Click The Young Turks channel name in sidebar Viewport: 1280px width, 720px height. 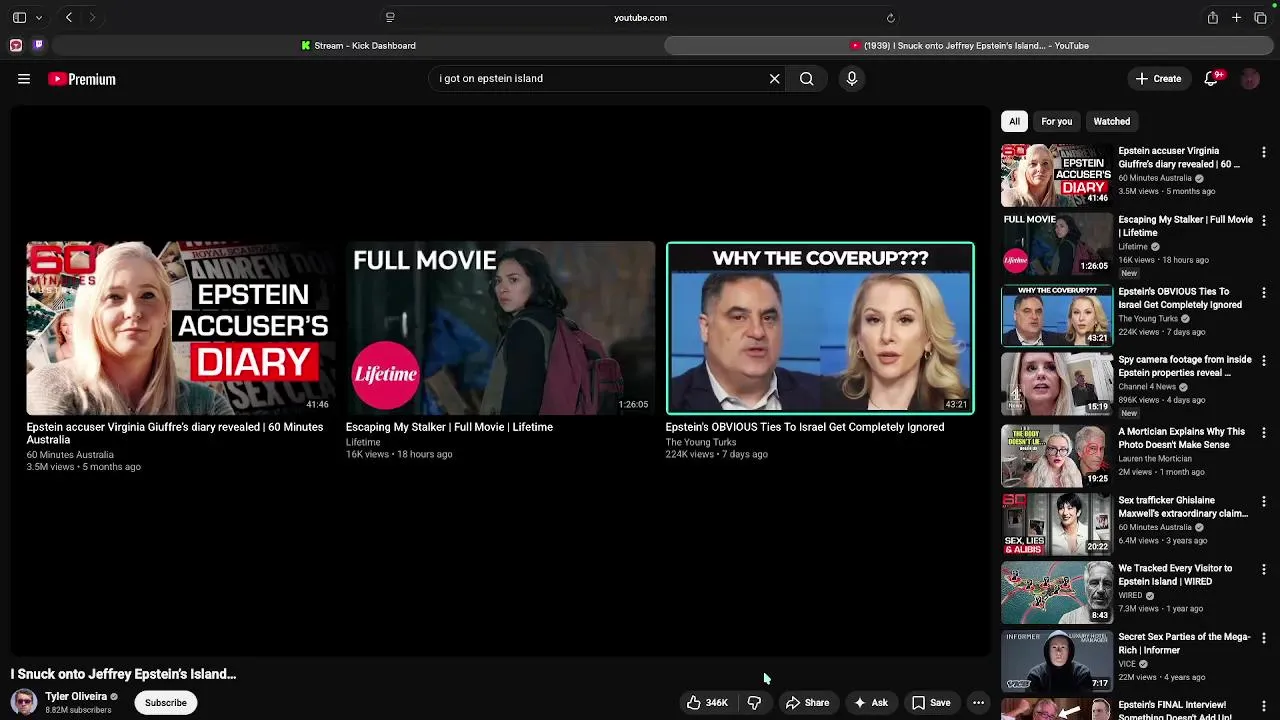[x=1148, y=319]
